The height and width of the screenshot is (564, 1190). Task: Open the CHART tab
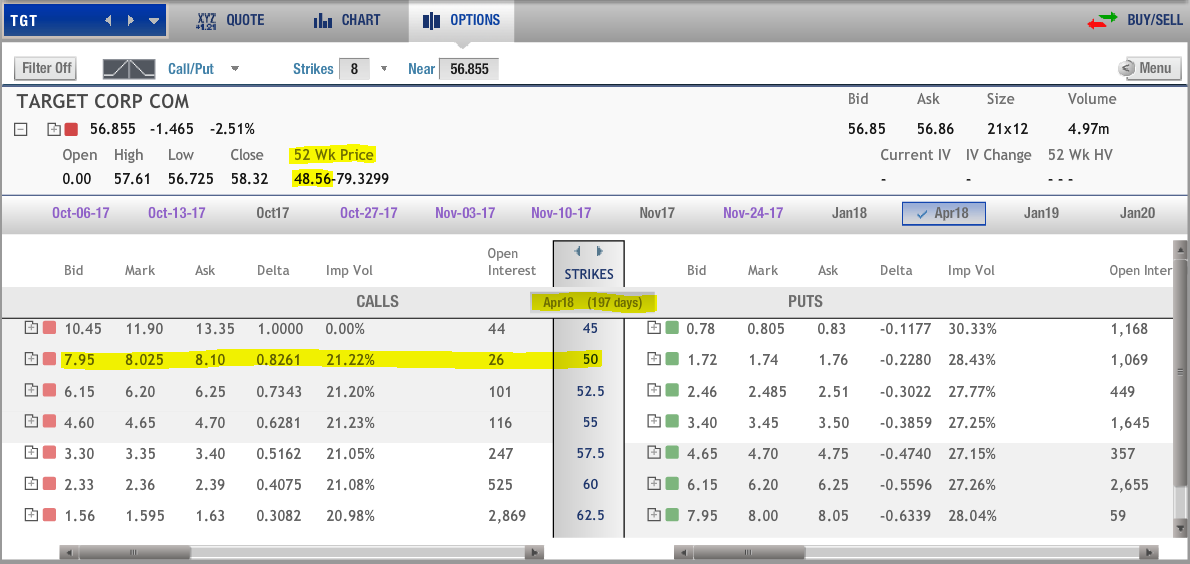(347, 20)
